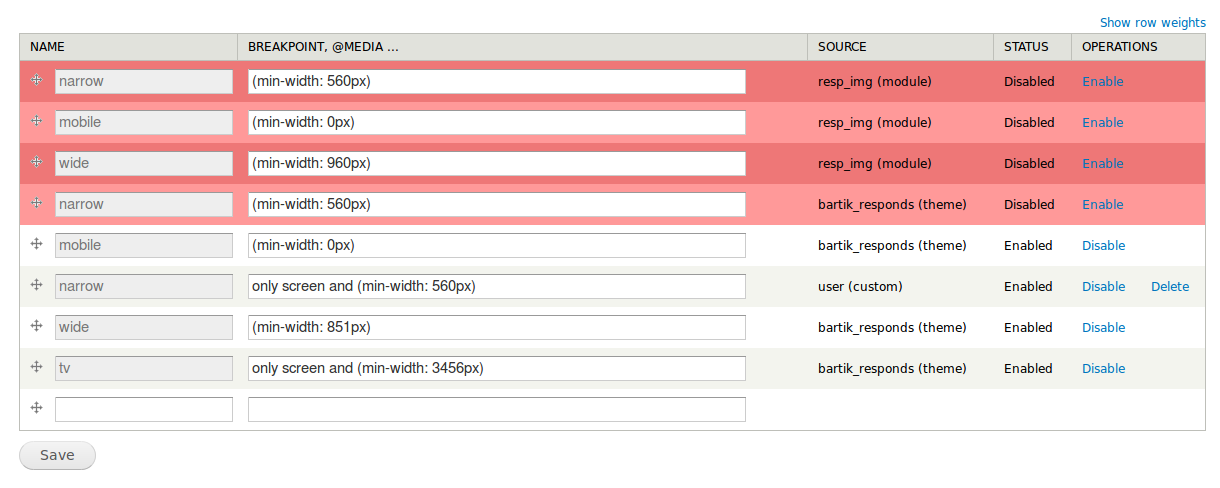Show row weights

(1152, 23)
